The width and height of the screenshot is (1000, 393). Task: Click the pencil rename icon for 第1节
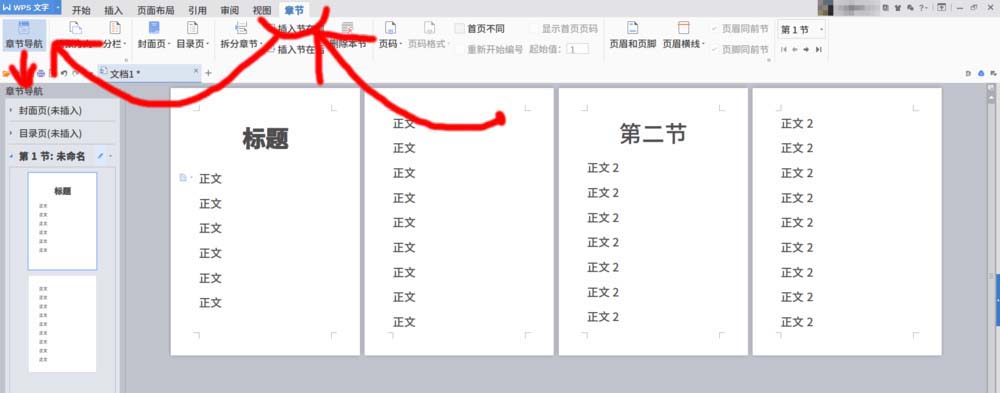point(99,156)
